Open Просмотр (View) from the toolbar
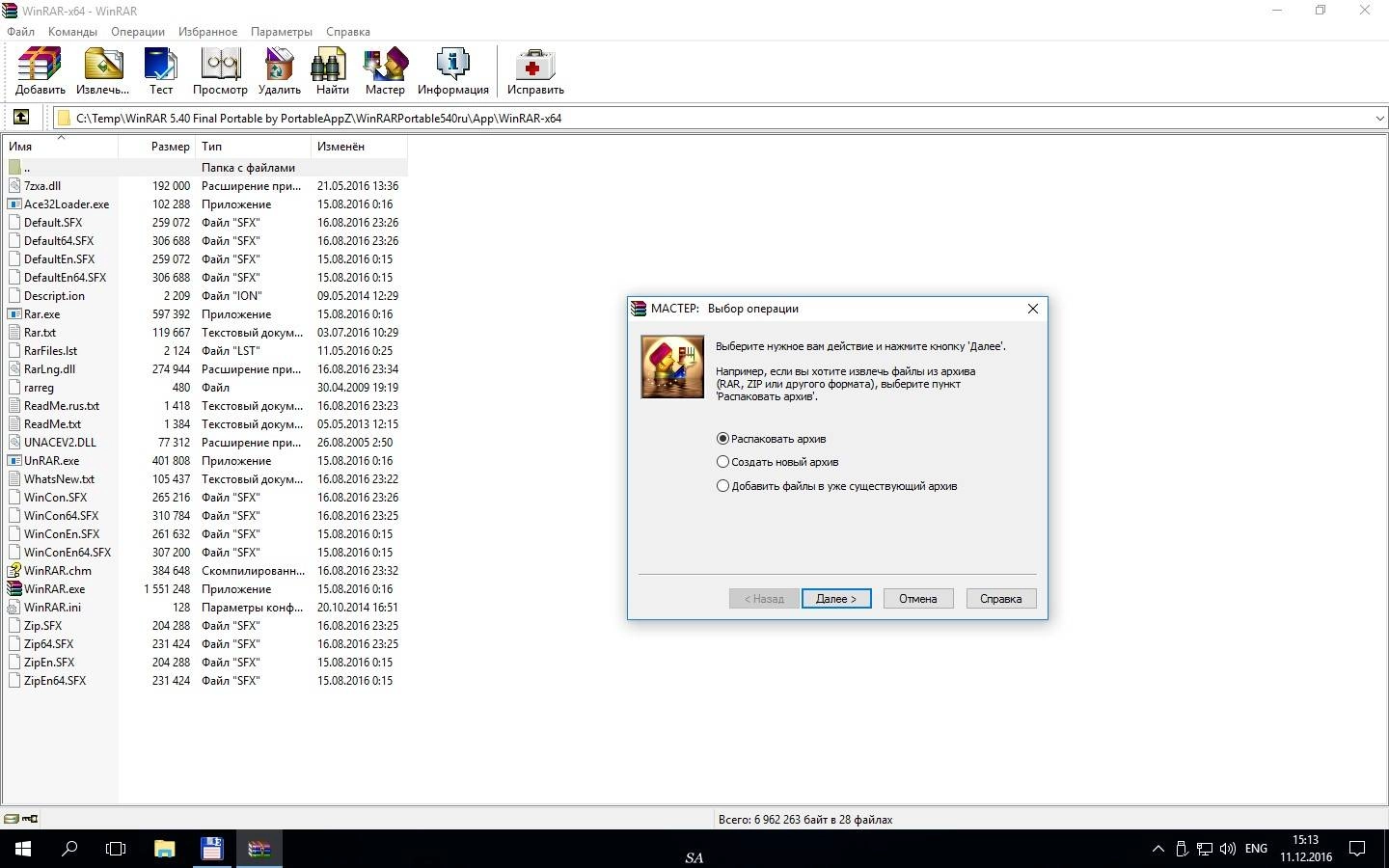Screen dimensions: 1389x868 (220, 71)
